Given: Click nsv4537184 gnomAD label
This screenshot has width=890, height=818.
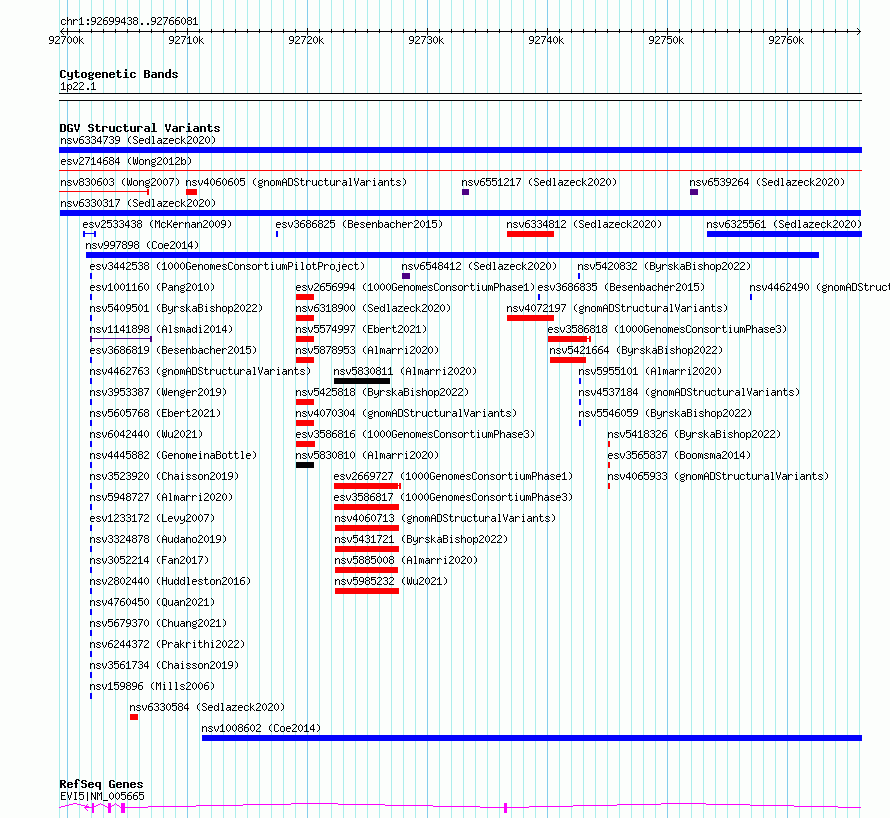Looking at the screenshot, I should coord(689,392).
